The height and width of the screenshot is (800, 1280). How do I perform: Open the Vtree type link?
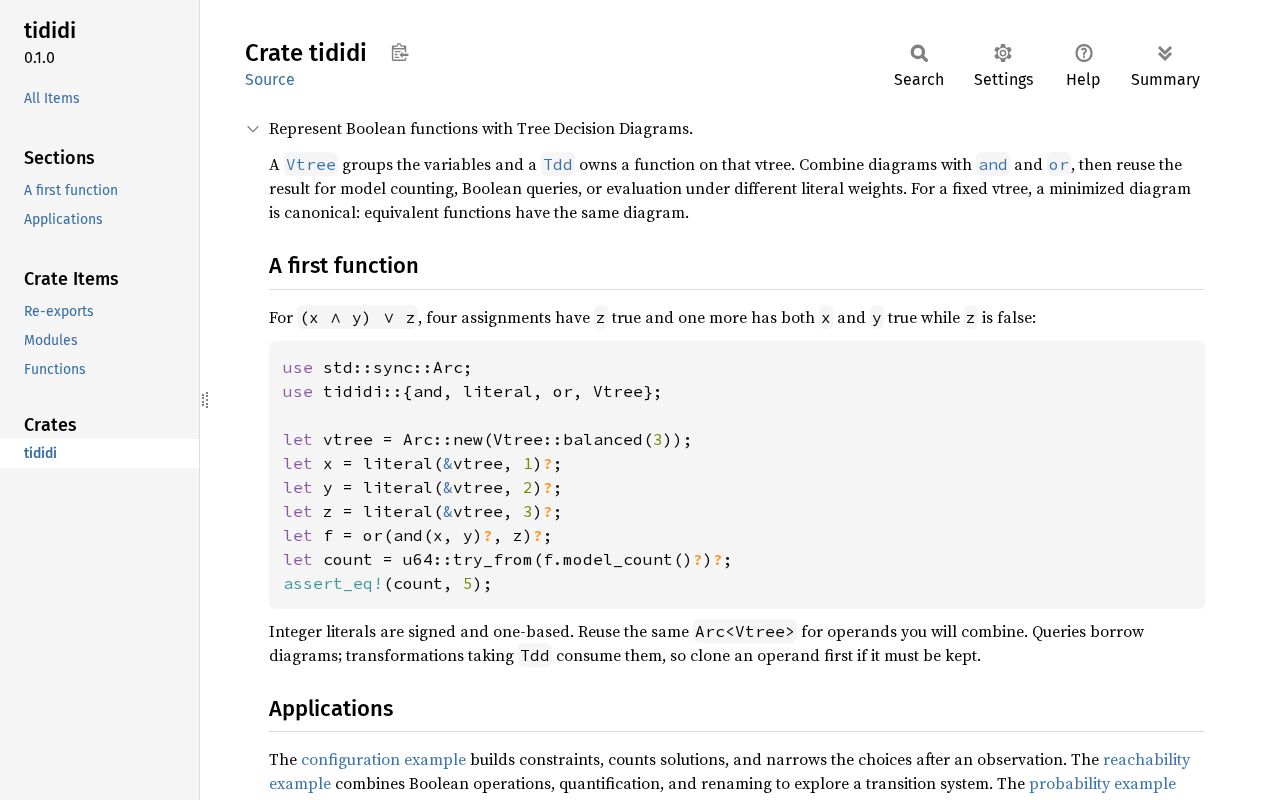311,165
